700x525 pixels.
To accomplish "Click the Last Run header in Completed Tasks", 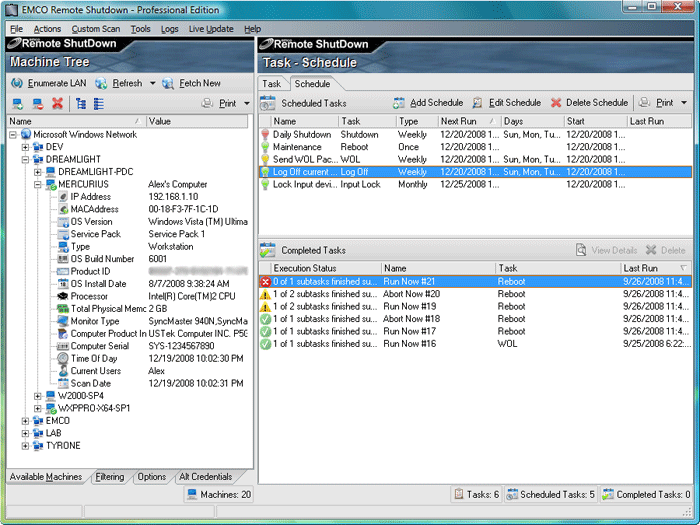I will click(x=655, y=268).
